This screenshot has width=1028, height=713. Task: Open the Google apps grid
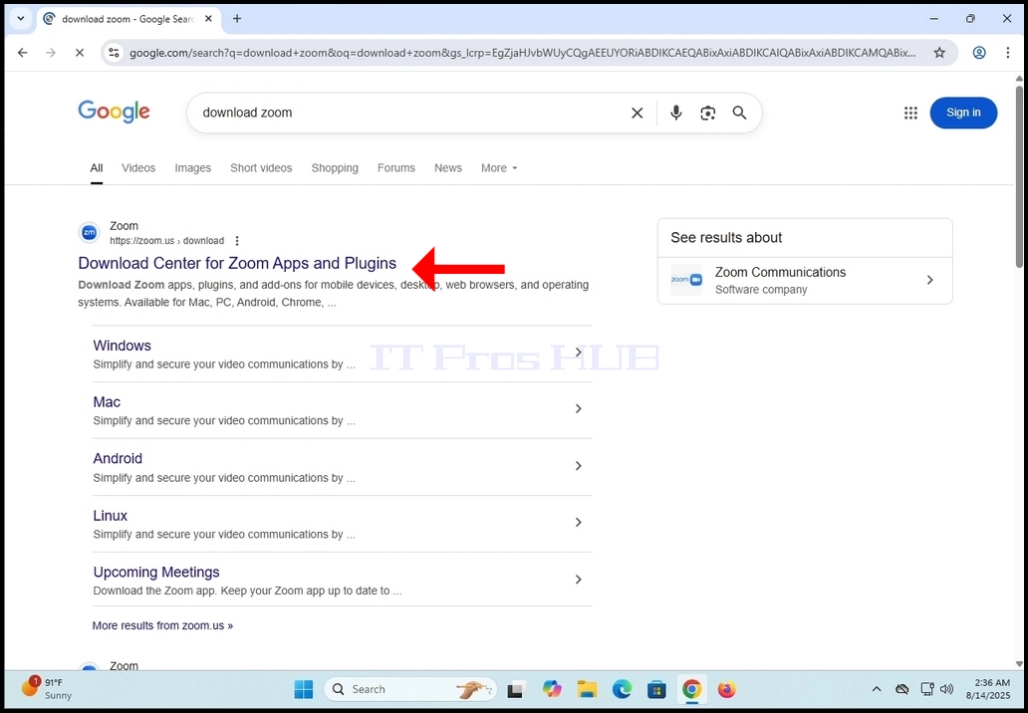tap(911, 113)
